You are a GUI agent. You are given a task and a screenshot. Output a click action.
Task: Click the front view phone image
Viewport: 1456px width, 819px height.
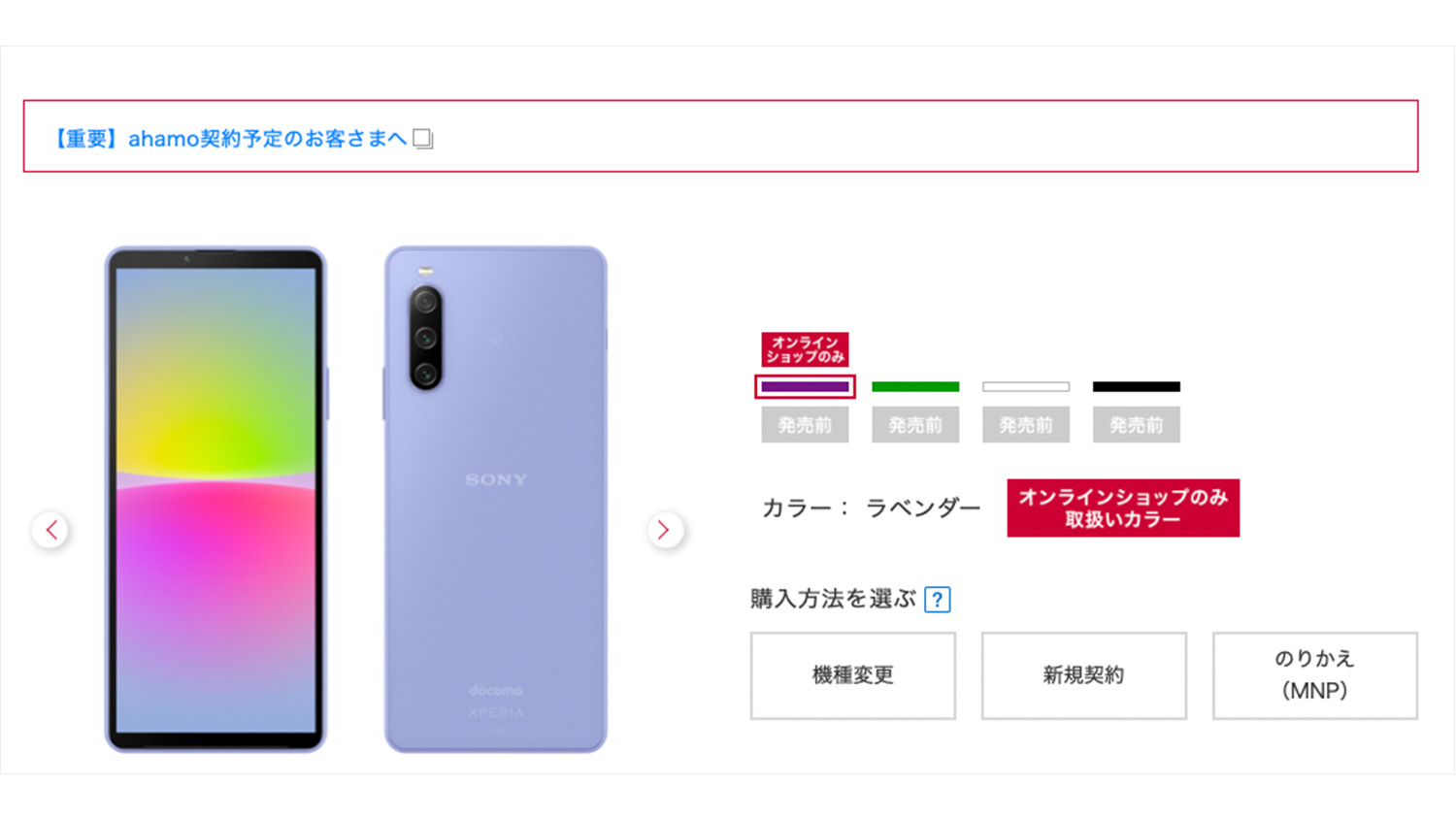[x=215, y=500]
